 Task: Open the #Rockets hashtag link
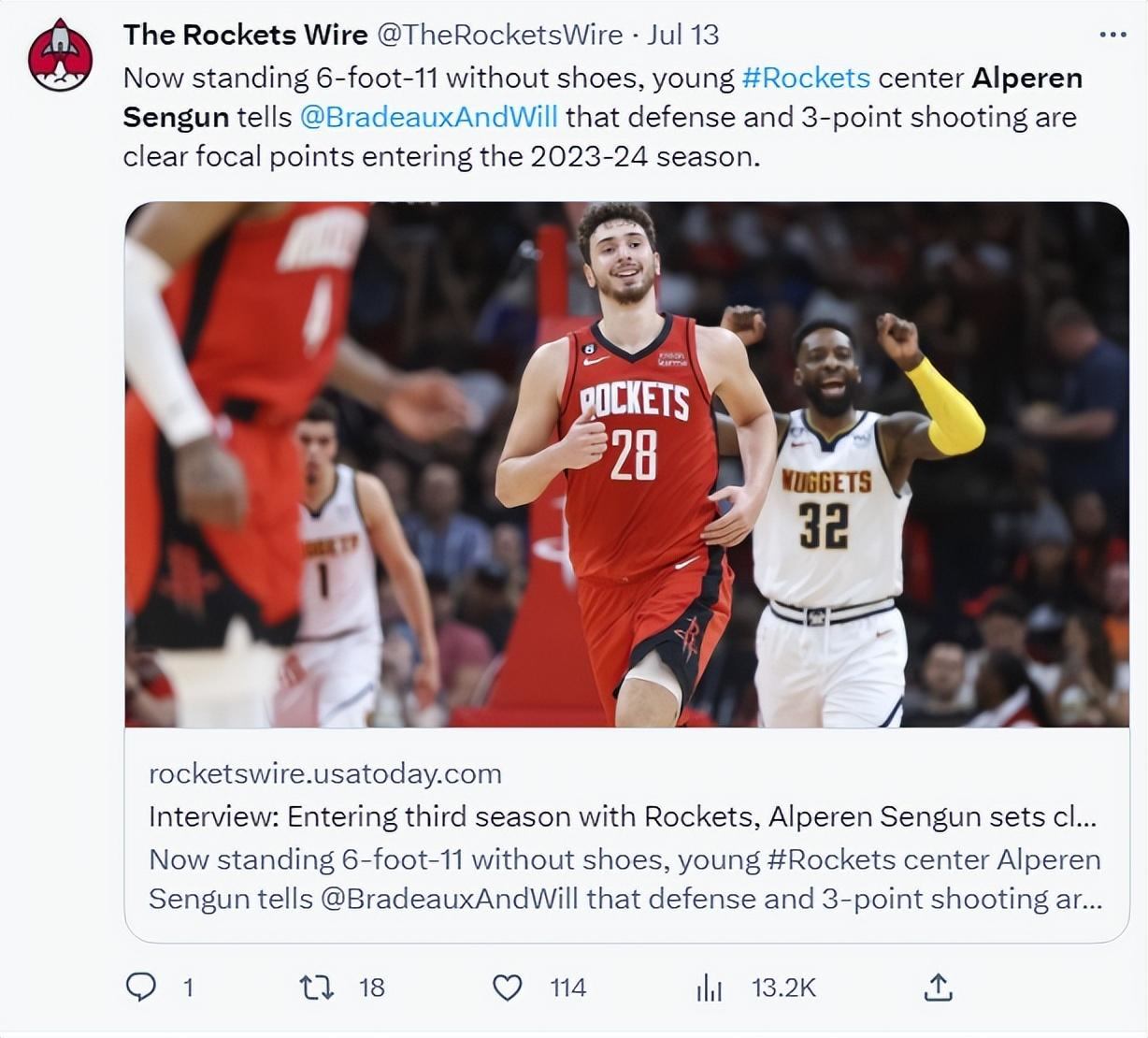pos(806,78)
